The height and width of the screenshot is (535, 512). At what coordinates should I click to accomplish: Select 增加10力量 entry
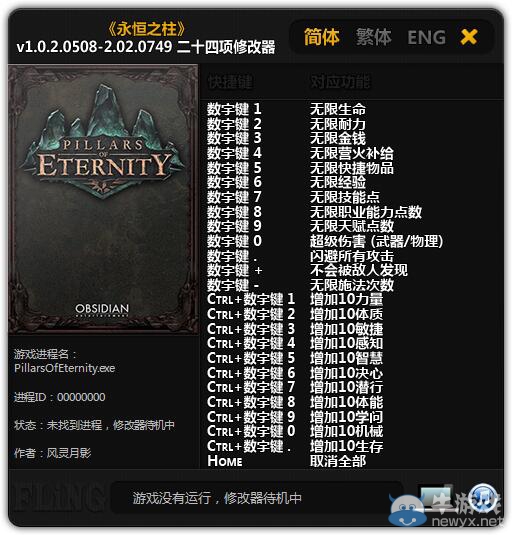click(x=346, y=299)
